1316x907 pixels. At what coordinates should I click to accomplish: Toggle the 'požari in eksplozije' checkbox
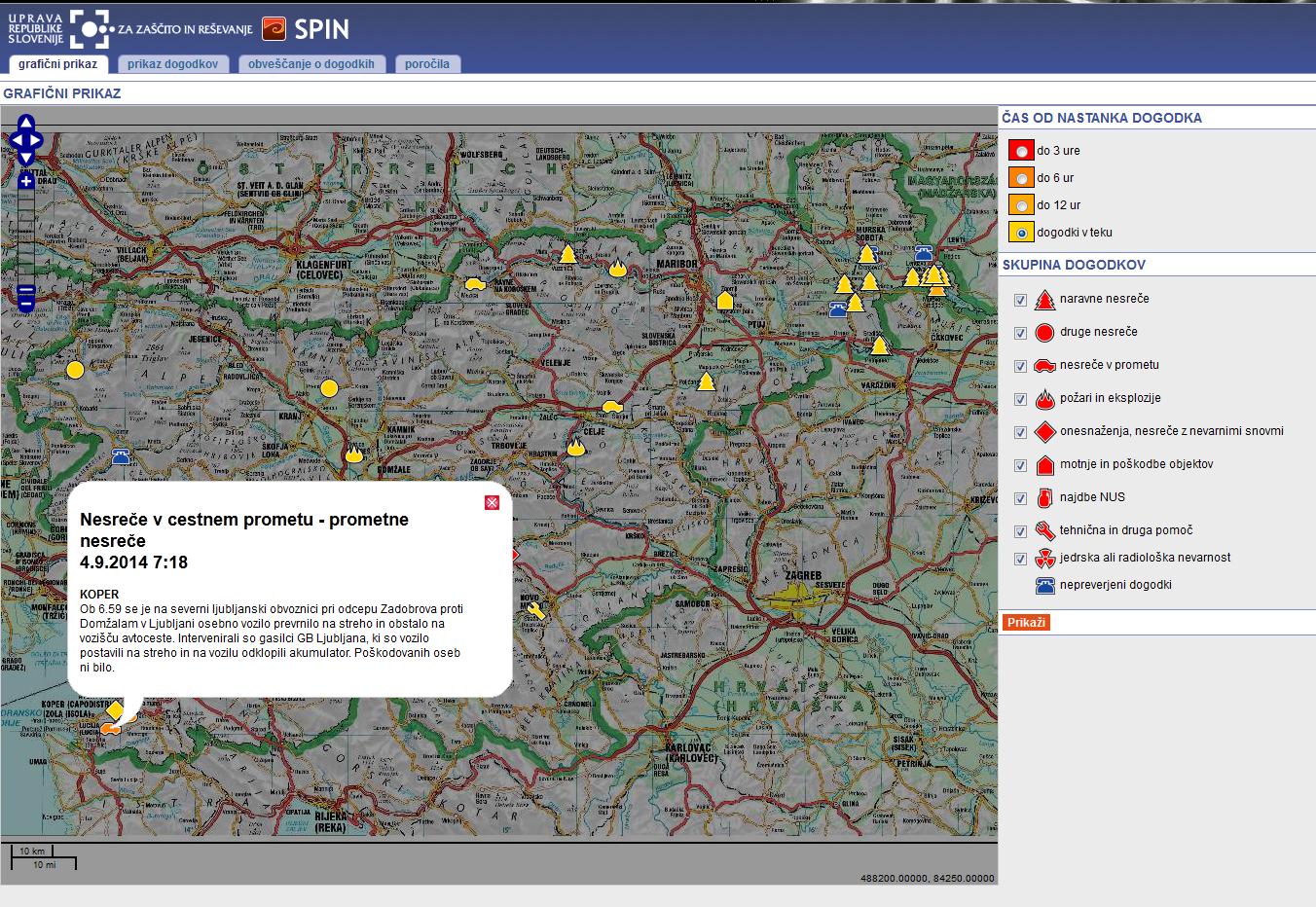pos(1020,399)
